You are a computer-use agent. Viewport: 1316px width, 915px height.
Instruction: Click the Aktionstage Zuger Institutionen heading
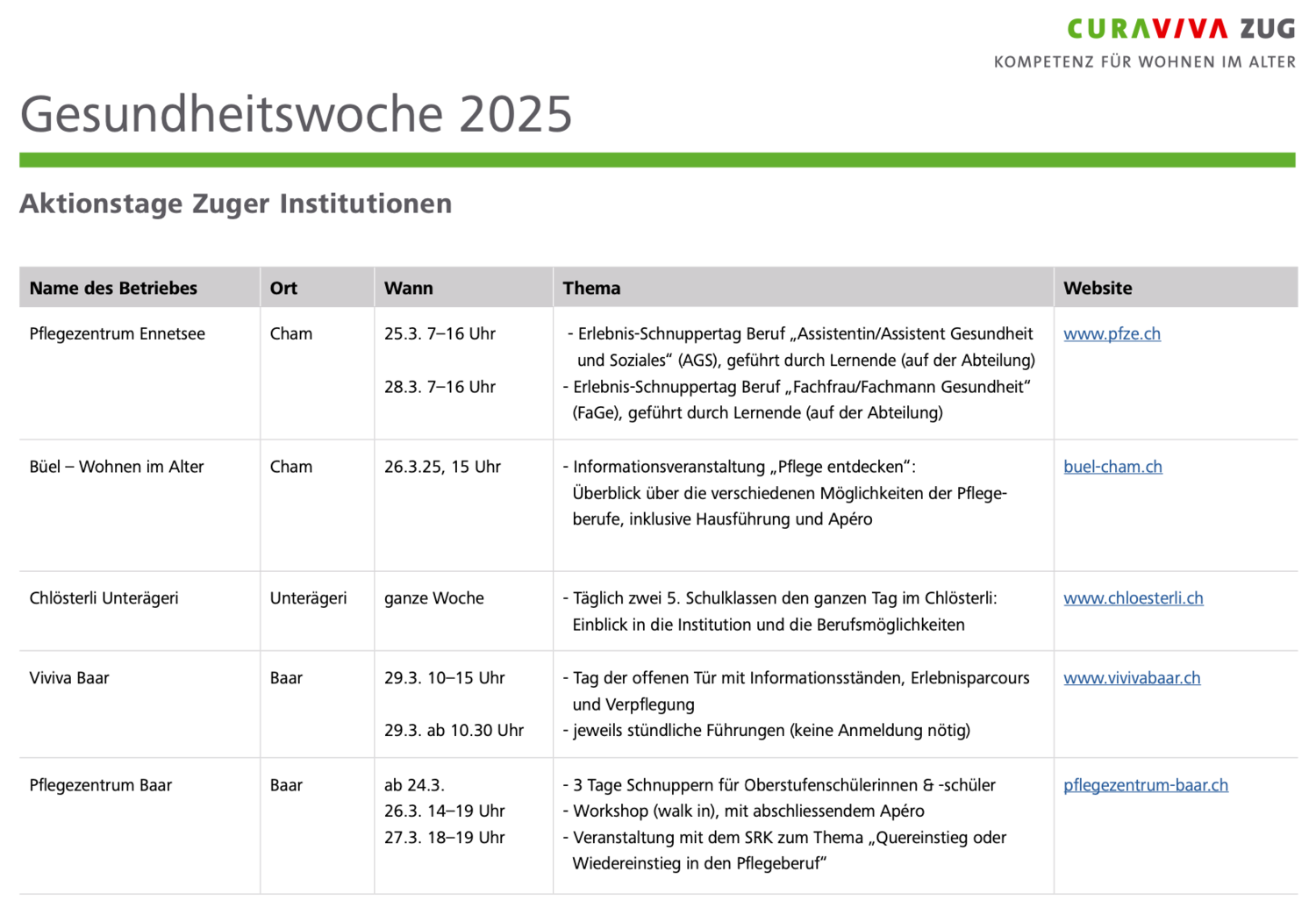click(236, 204)
